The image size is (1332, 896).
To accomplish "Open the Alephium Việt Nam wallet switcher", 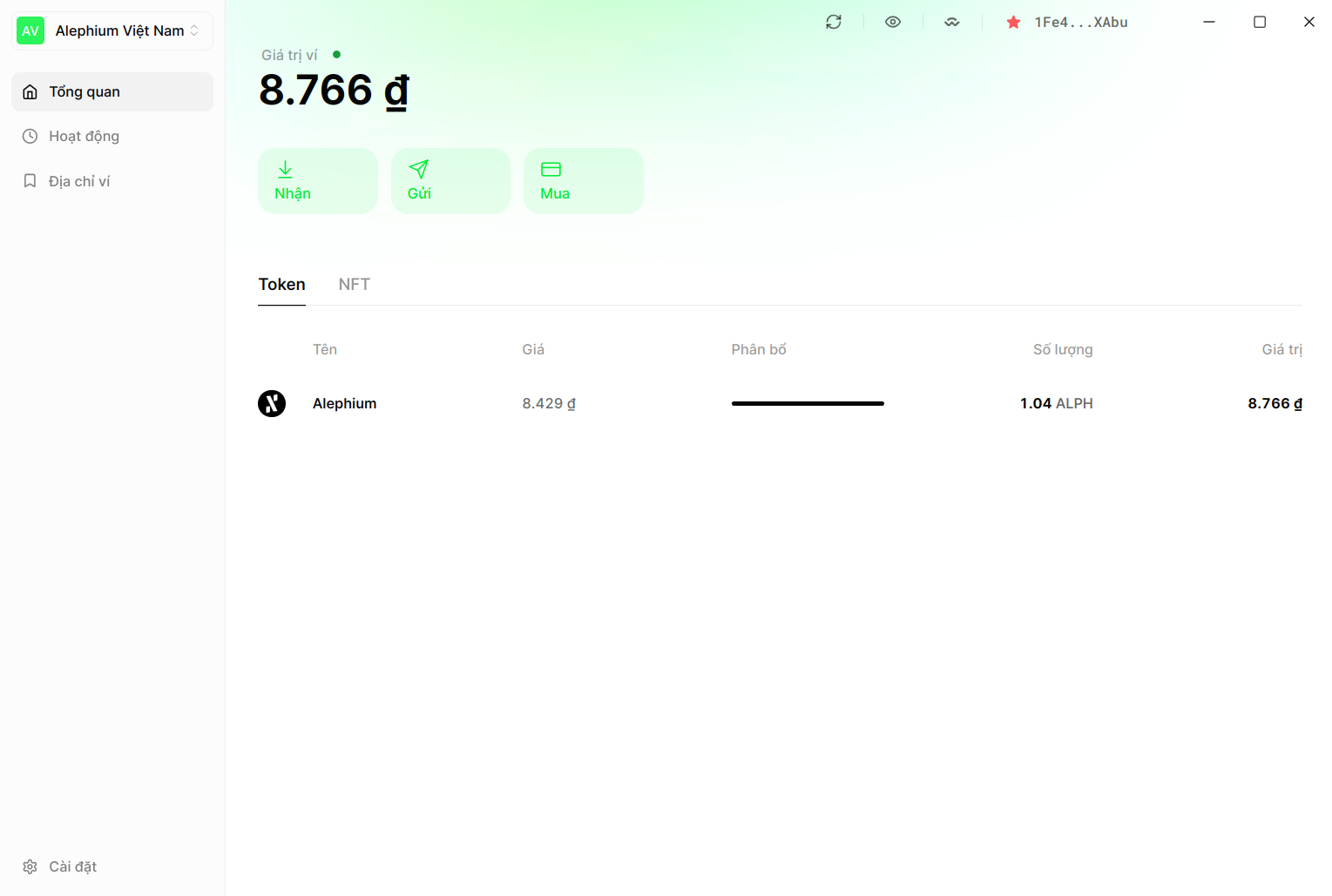I will (112, 30).
